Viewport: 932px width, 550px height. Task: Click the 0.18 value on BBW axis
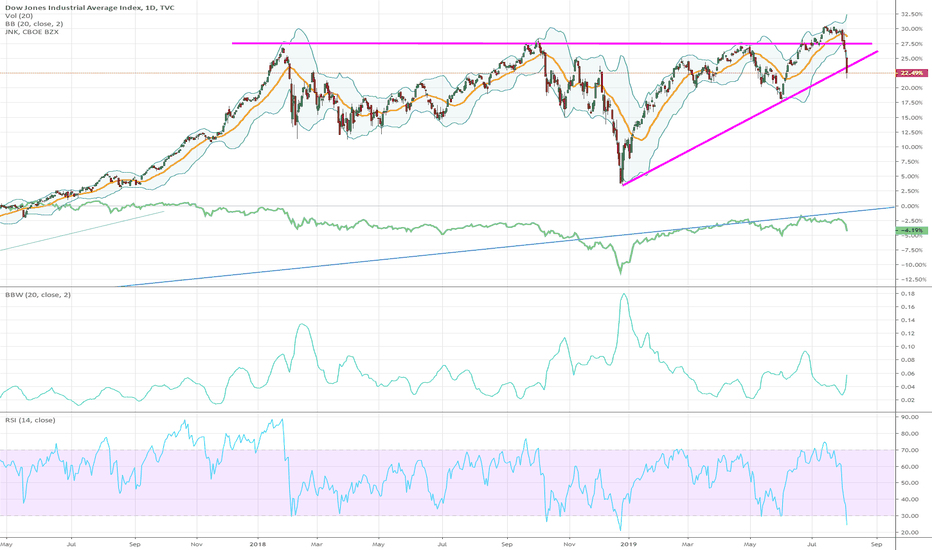907,294
